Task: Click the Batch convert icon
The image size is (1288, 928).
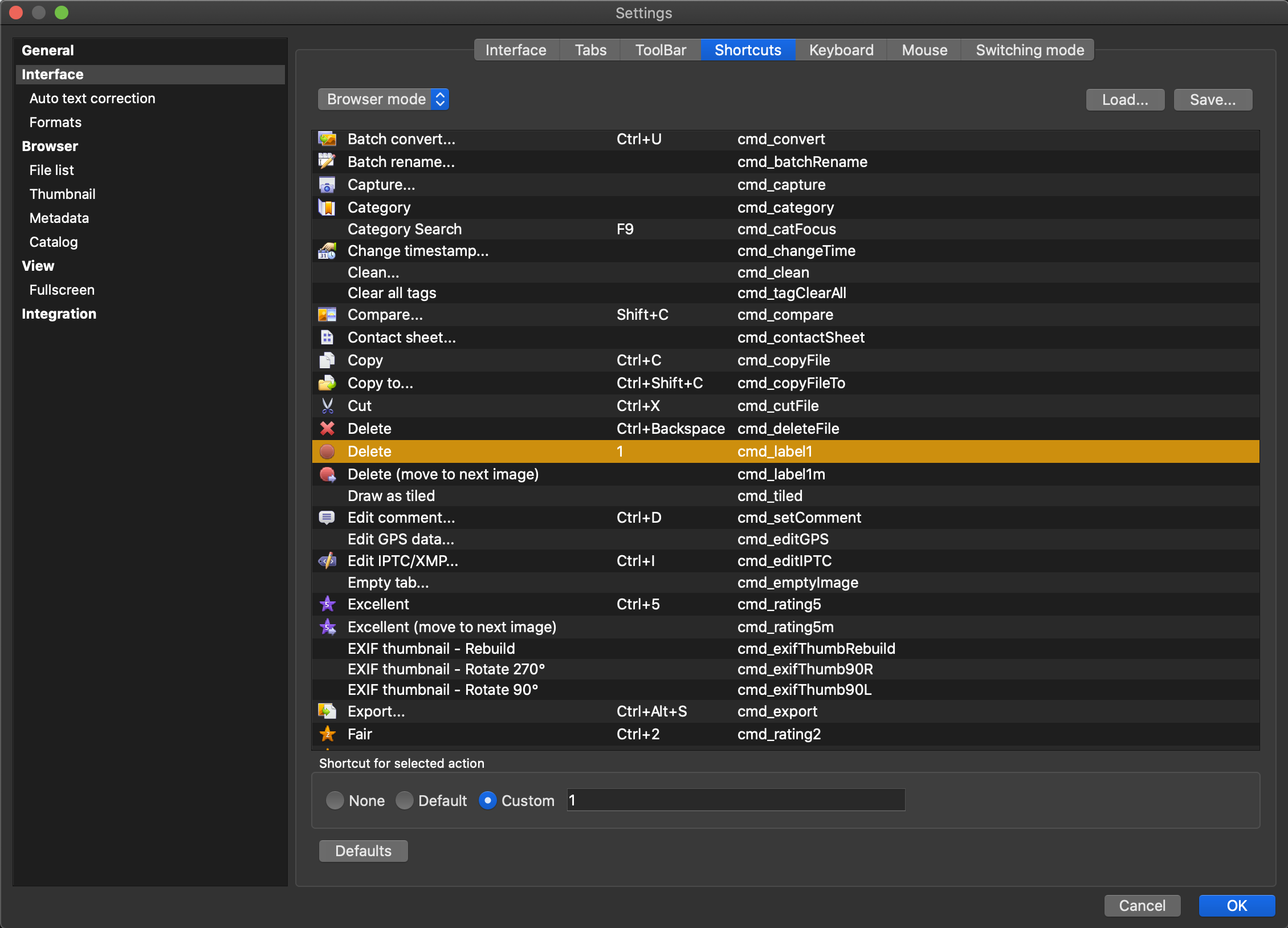Action: (327, 139)
